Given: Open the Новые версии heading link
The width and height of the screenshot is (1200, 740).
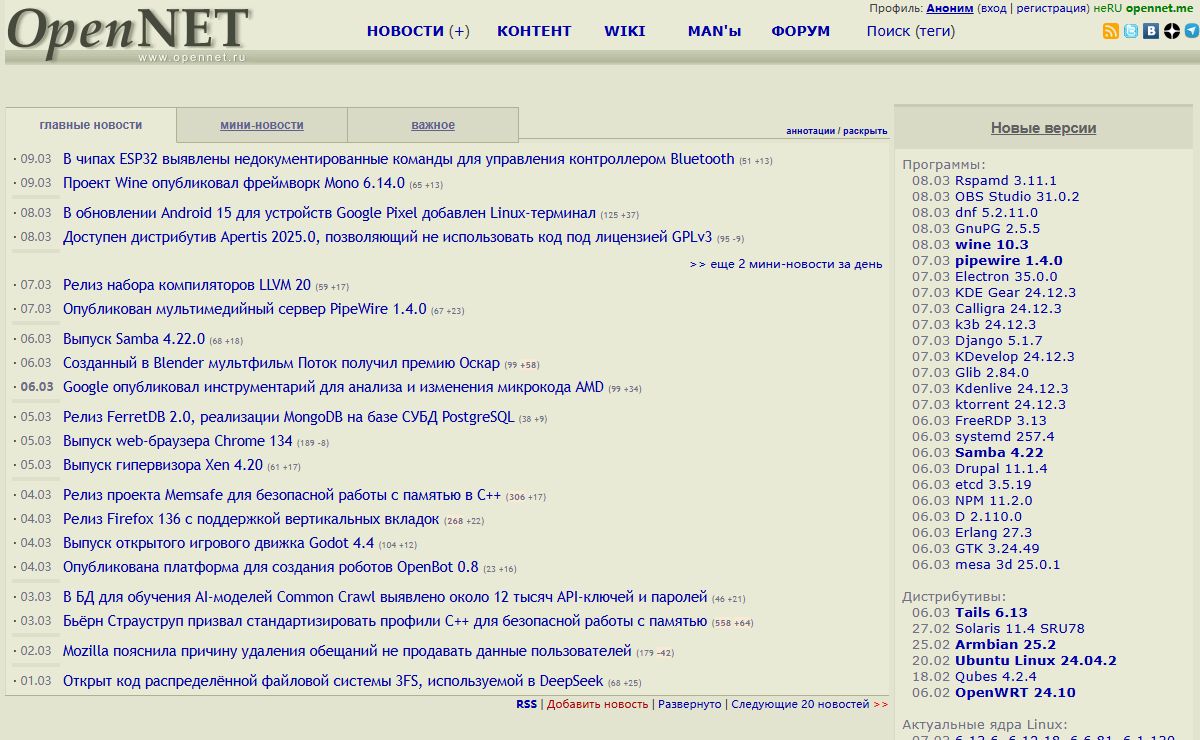Looking at the screenshot, I should pyautogui.click(x=1043, y=128).
